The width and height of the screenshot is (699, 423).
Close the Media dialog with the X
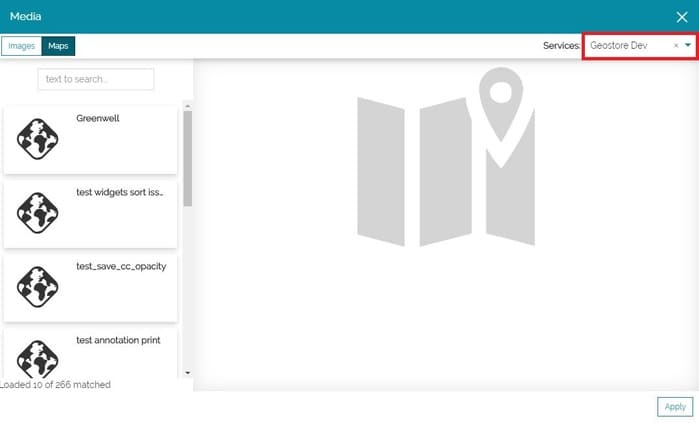[x=682, y=17]
